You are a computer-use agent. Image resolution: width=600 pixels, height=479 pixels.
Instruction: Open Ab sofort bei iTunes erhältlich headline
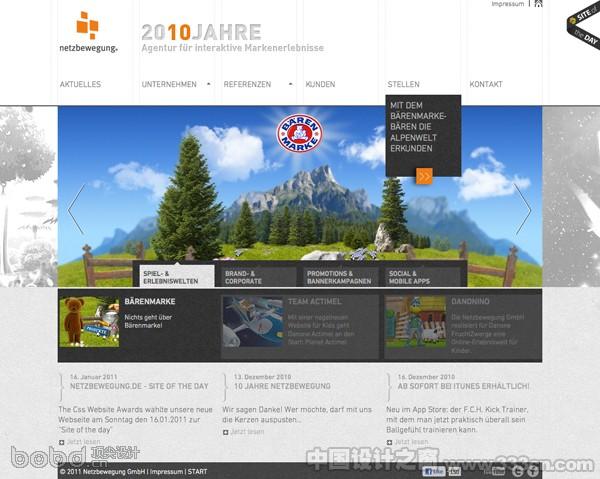464,386
